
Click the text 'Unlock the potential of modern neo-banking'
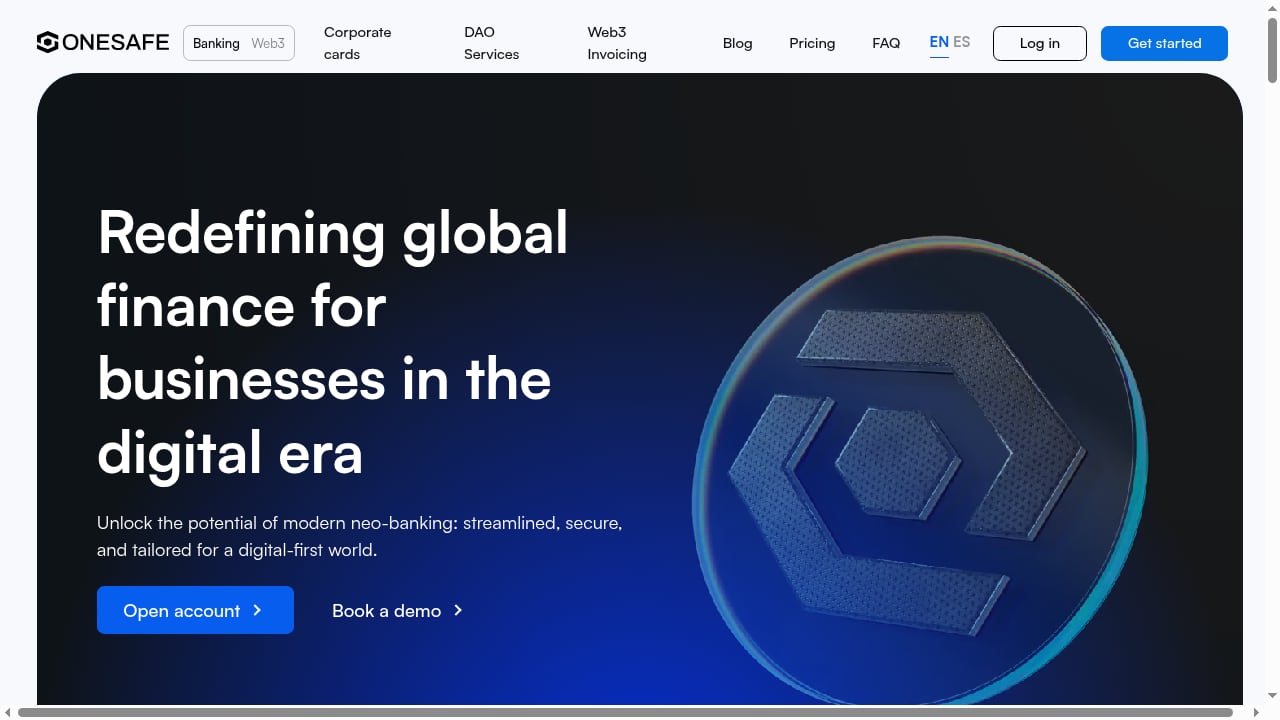click(360, 536)
